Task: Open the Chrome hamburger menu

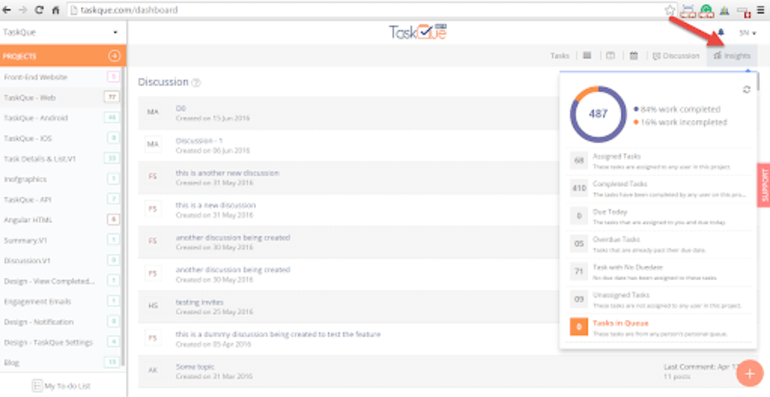Action: point(760,10)
